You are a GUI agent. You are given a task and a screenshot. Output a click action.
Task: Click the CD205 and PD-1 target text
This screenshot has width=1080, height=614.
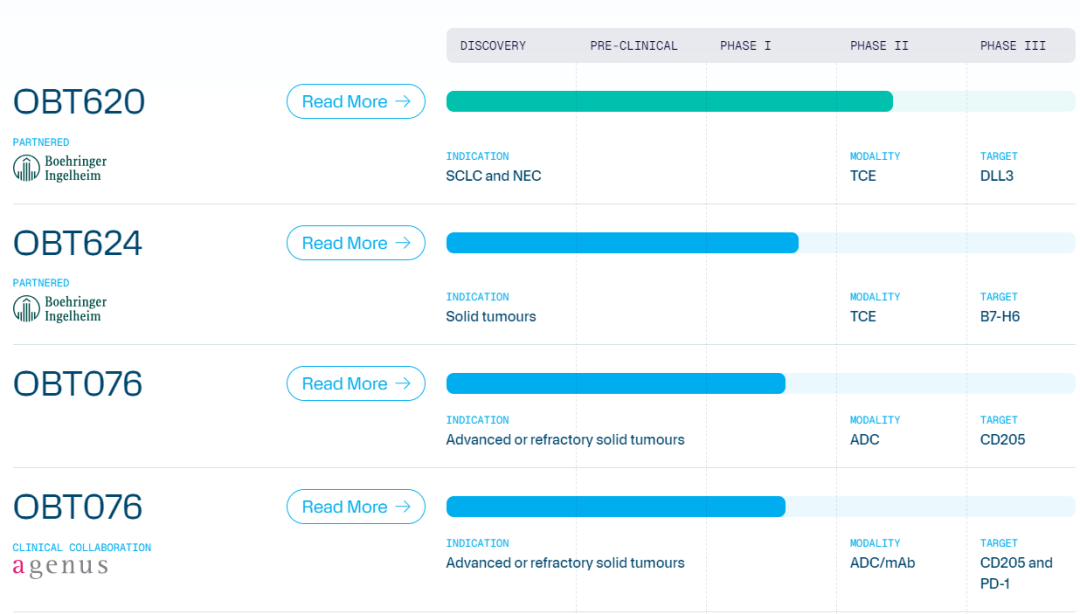(1016, 573)
